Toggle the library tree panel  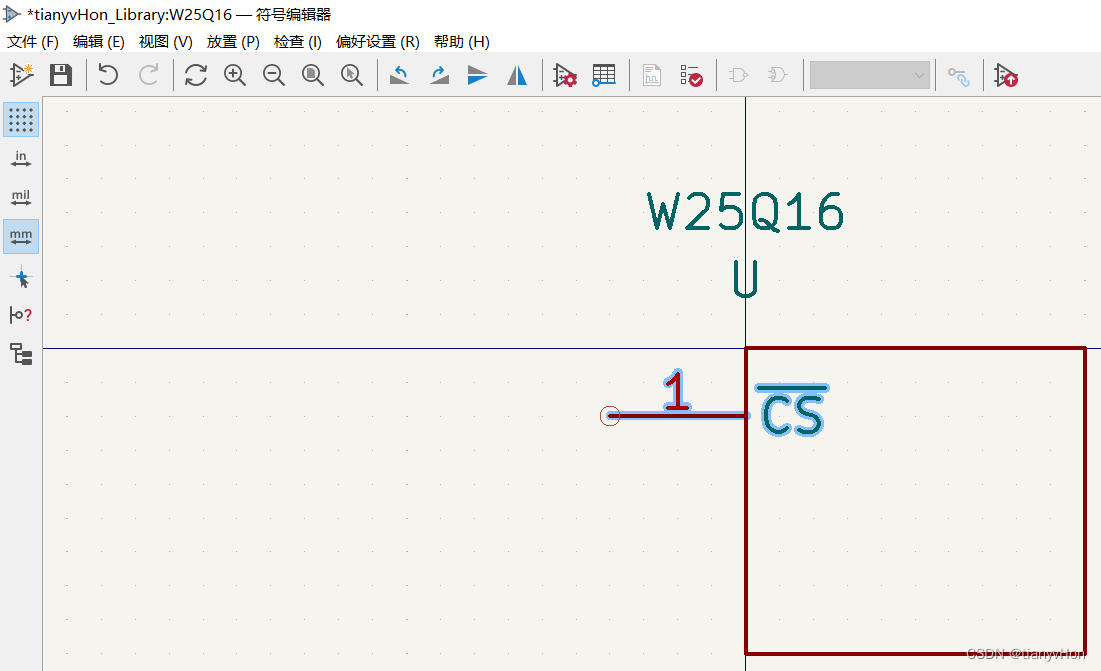pyautogui.click(x=21, y=354)
